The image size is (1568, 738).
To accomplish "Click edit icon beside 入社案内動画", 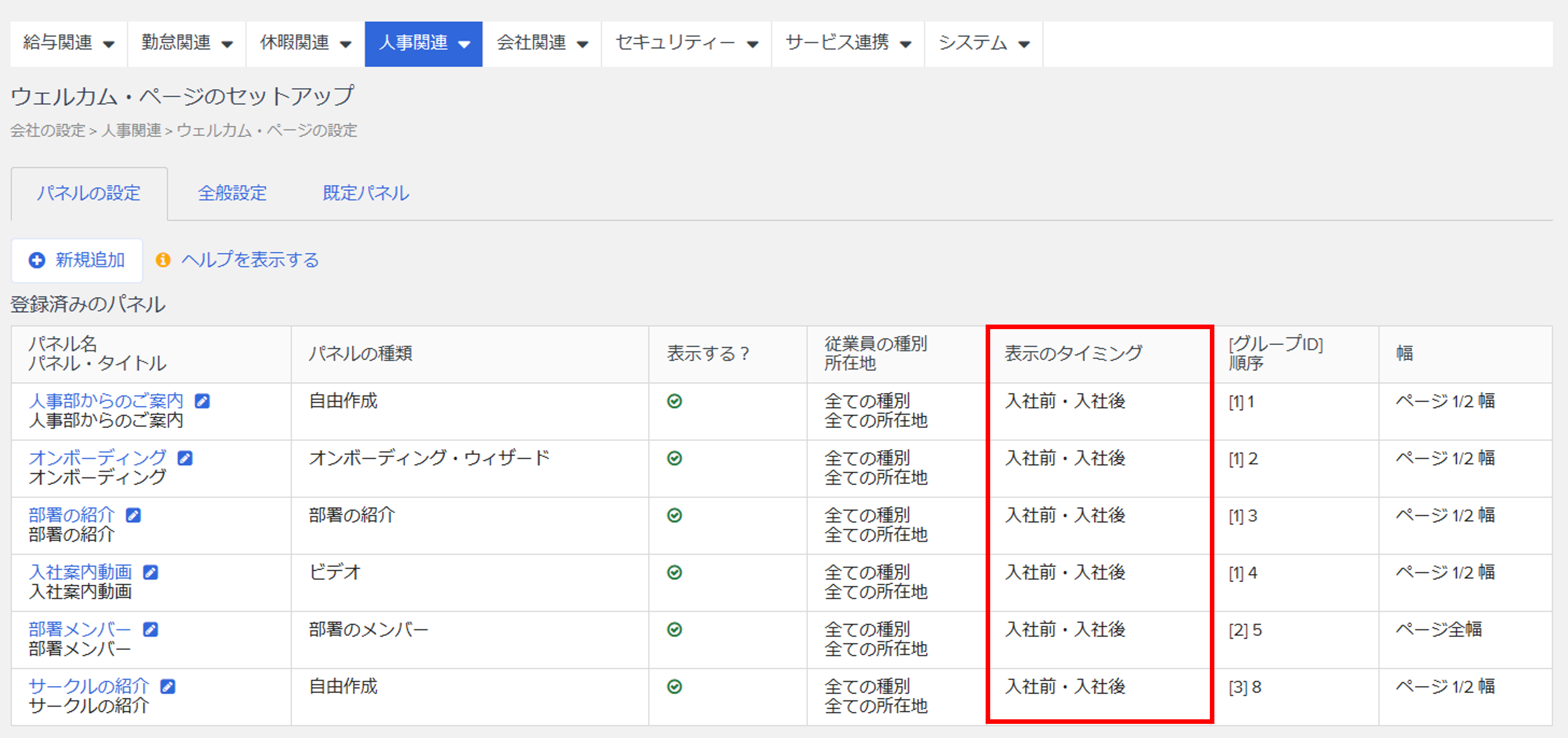I will click(x=150, y=573).
